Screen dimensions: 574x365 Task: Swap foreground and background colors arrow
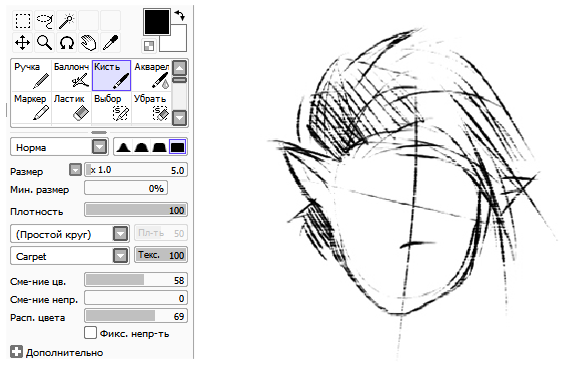point(180,15)
